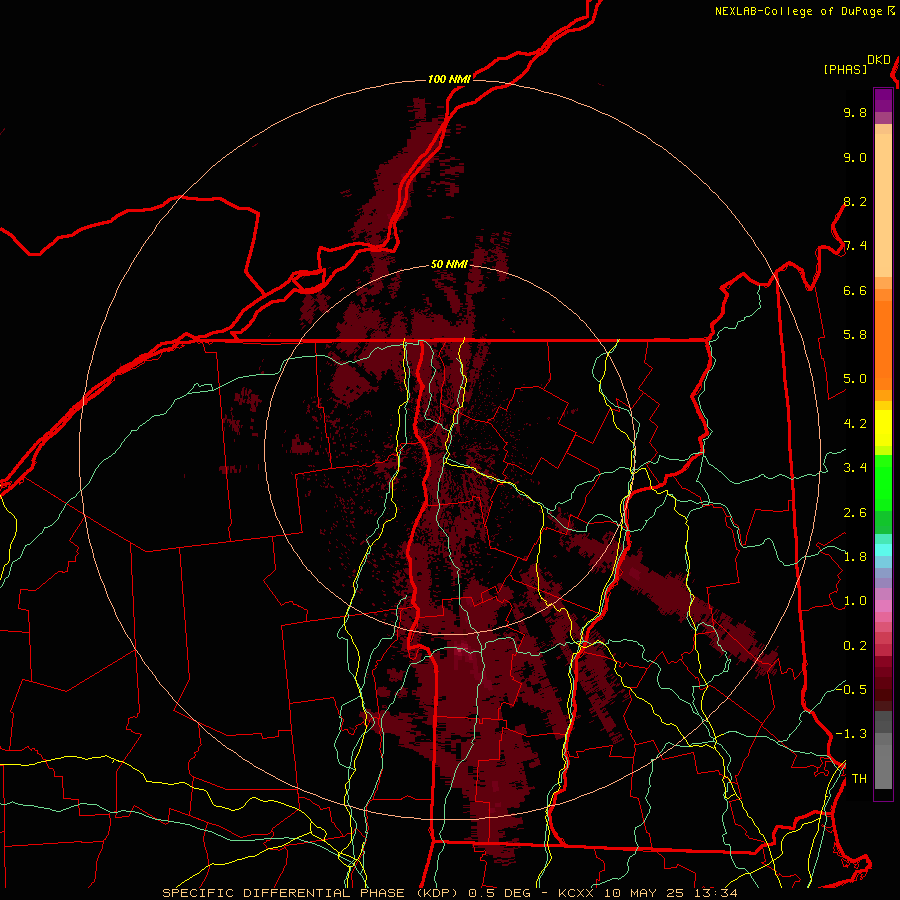
Task: Click the KCXX radar site identifier
Action: [576, 893]
